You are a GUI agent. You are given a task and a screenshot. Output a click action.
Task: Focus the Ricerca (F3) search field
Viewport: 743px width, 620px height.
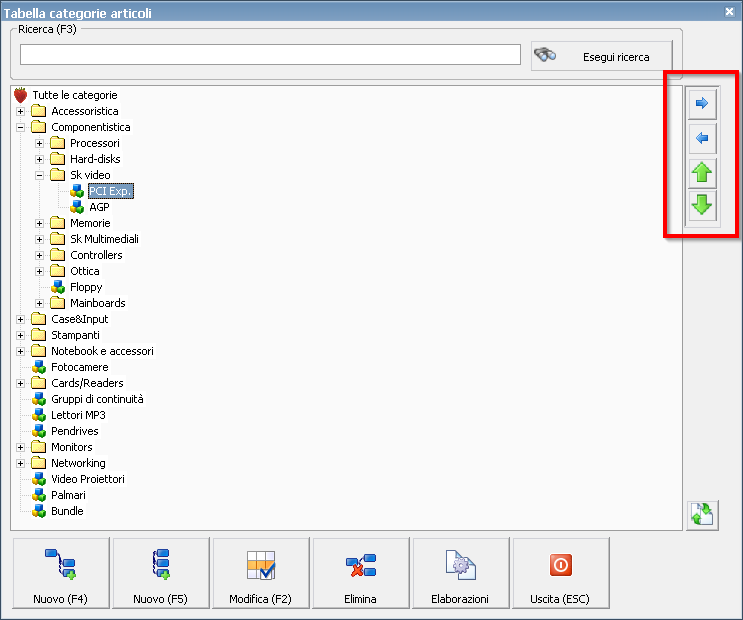tap(270, 55)
